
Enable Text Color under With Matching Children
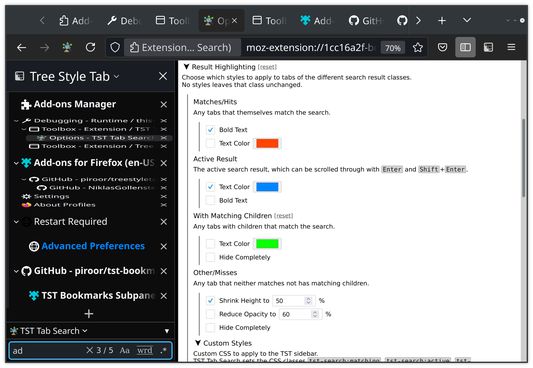point(210,244)
